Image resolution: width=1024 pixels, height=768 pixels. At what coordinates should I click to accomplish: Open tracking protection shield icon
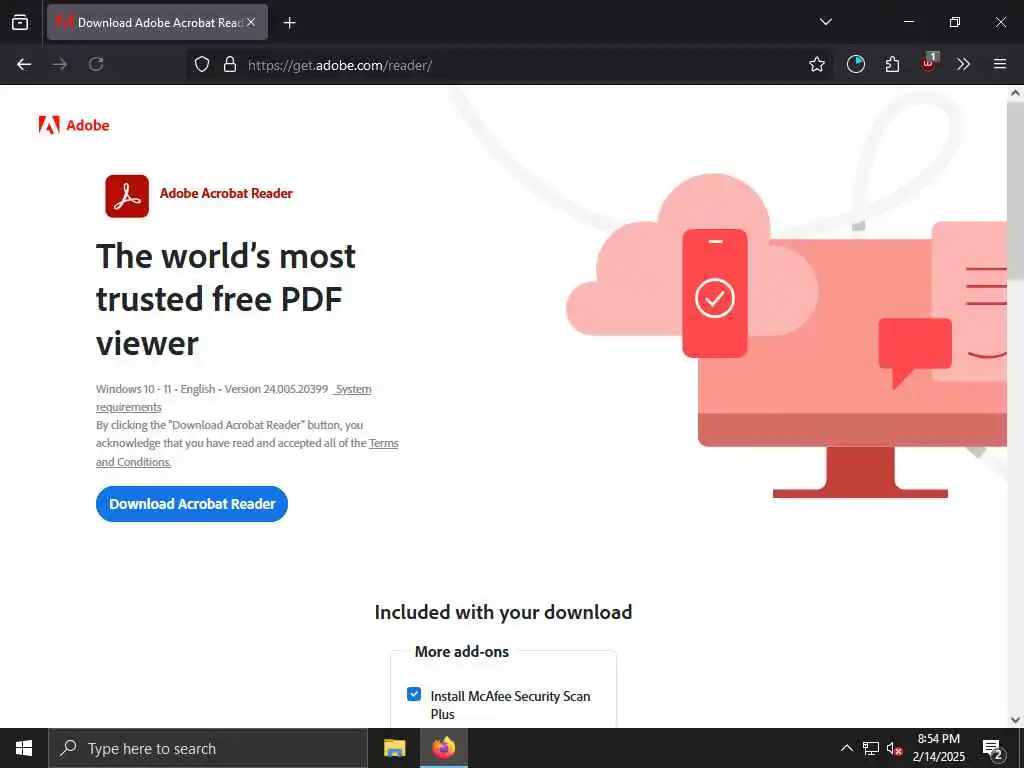click(202, 64)
